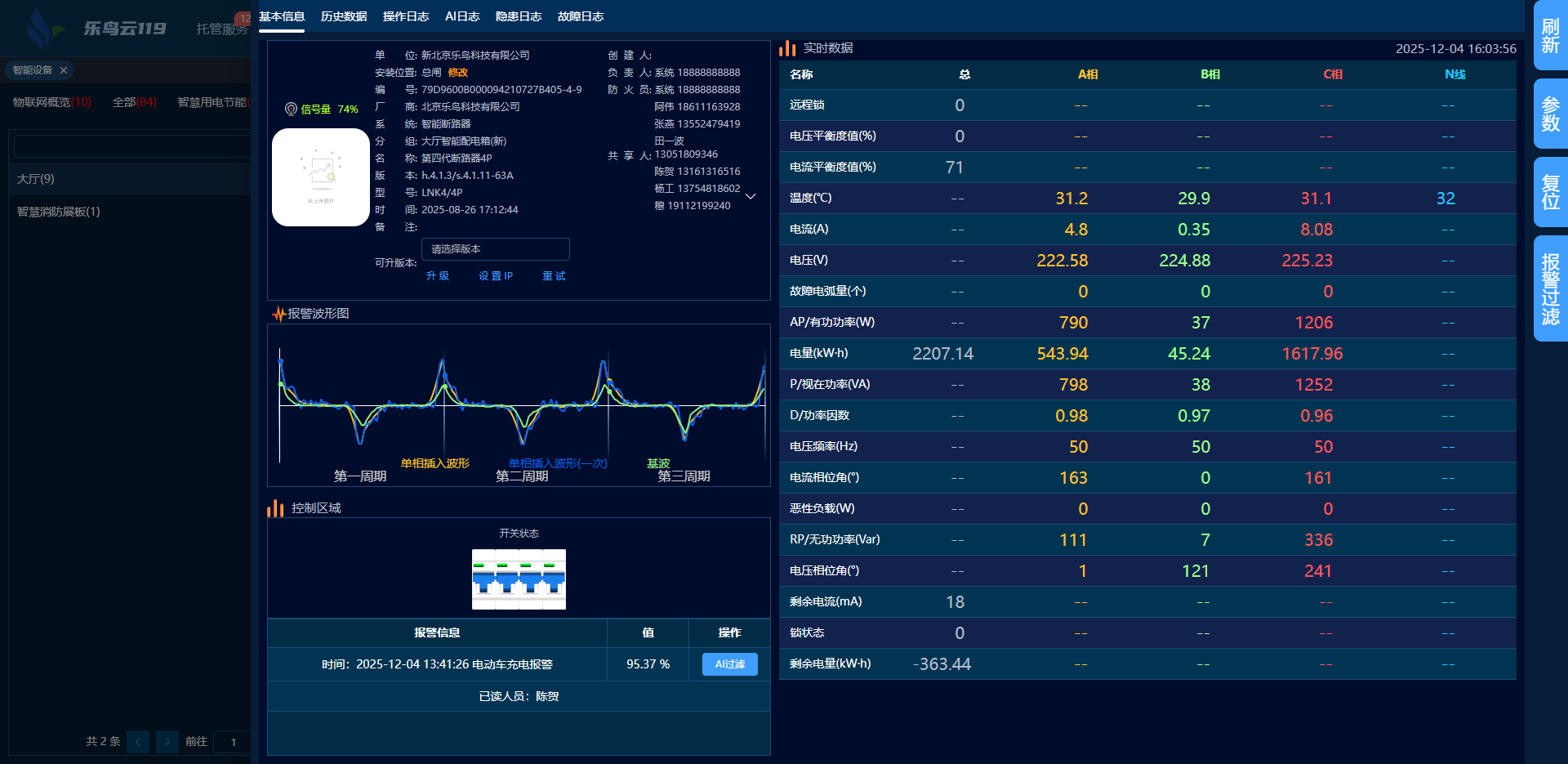
Task: Click the 实时数据 bar chart icon
Action: click(787, 48)
